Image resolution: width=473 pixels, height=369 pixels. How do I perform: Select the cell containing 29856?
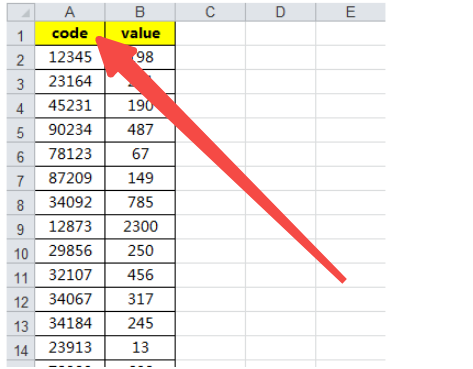coord(70,251)
